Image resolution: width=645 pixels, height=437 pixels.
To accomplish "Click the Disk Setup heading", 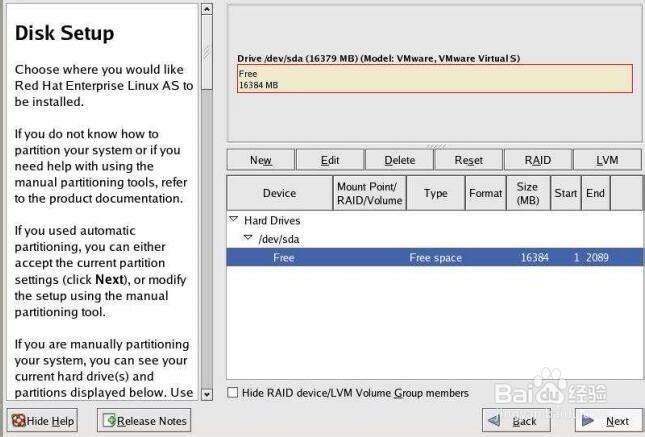I will (65, 33).
